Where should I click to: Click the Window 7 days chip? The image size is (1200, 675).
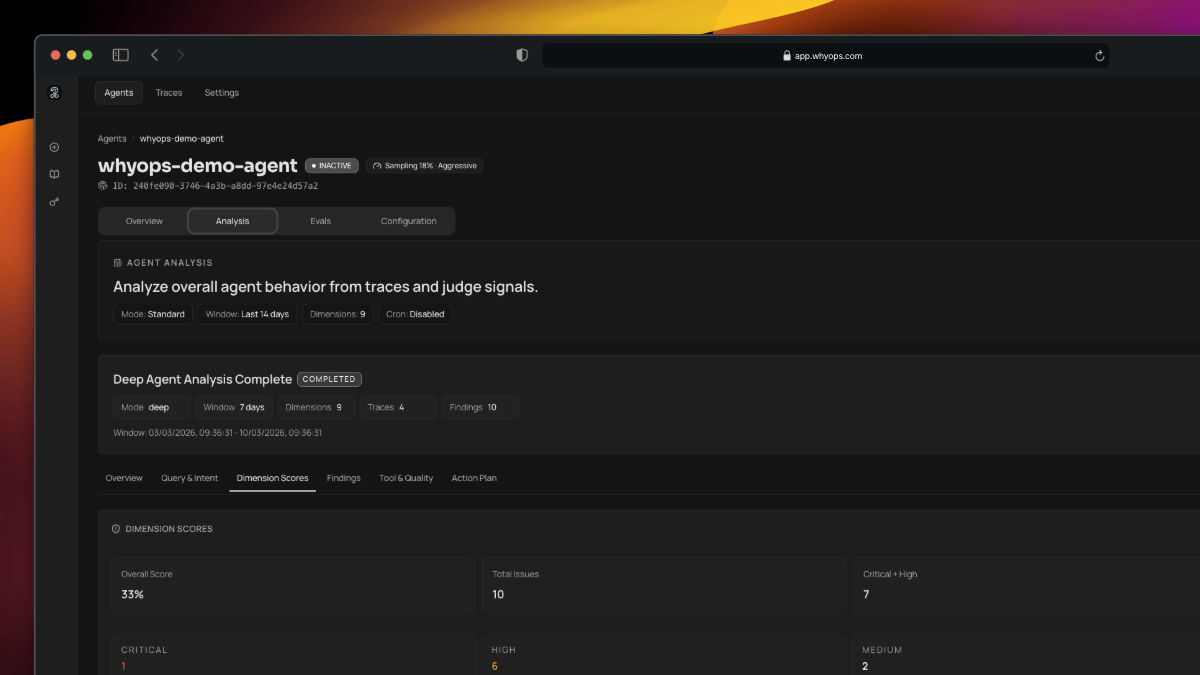(x=234, y=407)
